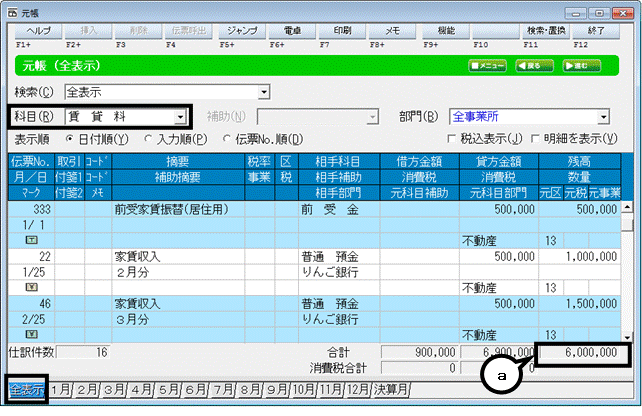
Task: Switch to the 12月 tab
Action: (x=358, y=389)
